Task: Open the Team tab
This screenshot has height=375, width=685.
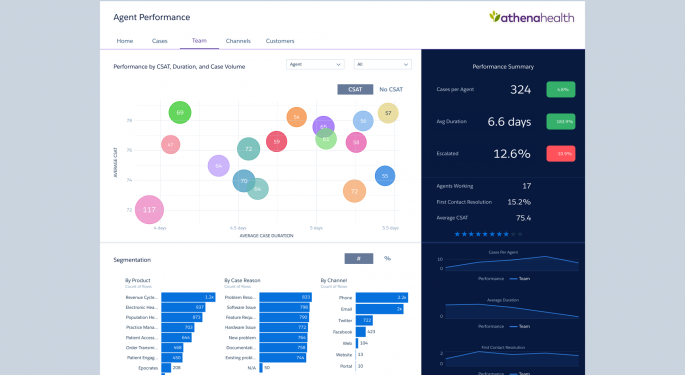Action: (199, 41)
